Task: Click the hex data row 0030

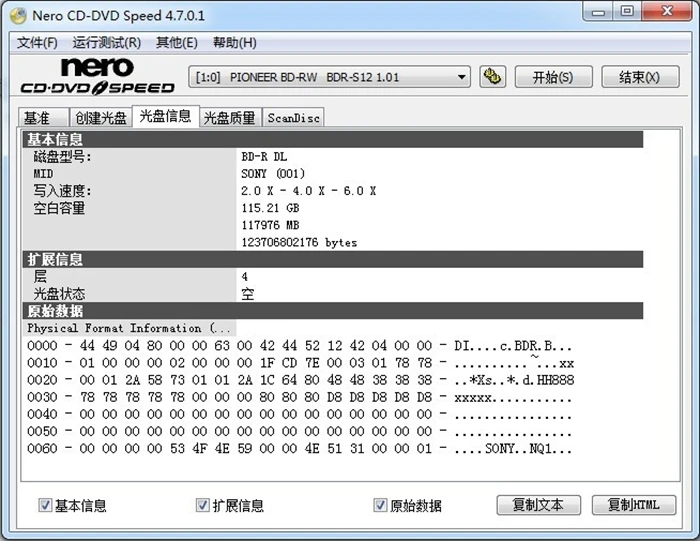Action: [x=299, y=397]
